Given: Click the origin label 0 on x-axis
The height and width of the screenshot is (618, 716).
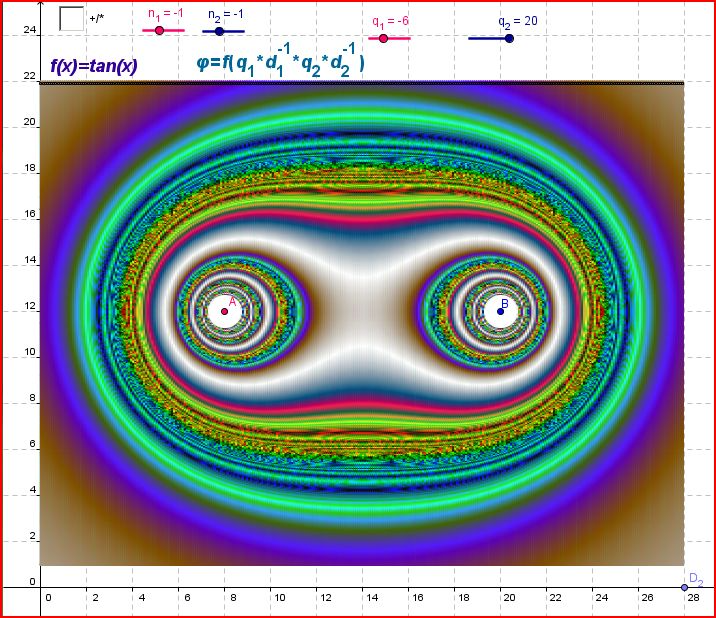Looking at the screenshot, I should click(x=47, y=599).
